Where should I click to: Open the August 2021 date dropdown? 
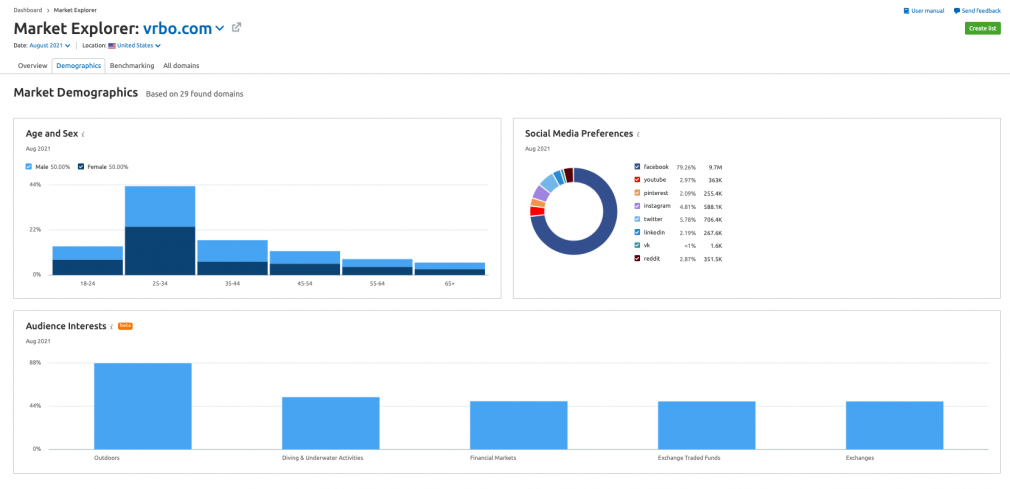click(50, 46)
